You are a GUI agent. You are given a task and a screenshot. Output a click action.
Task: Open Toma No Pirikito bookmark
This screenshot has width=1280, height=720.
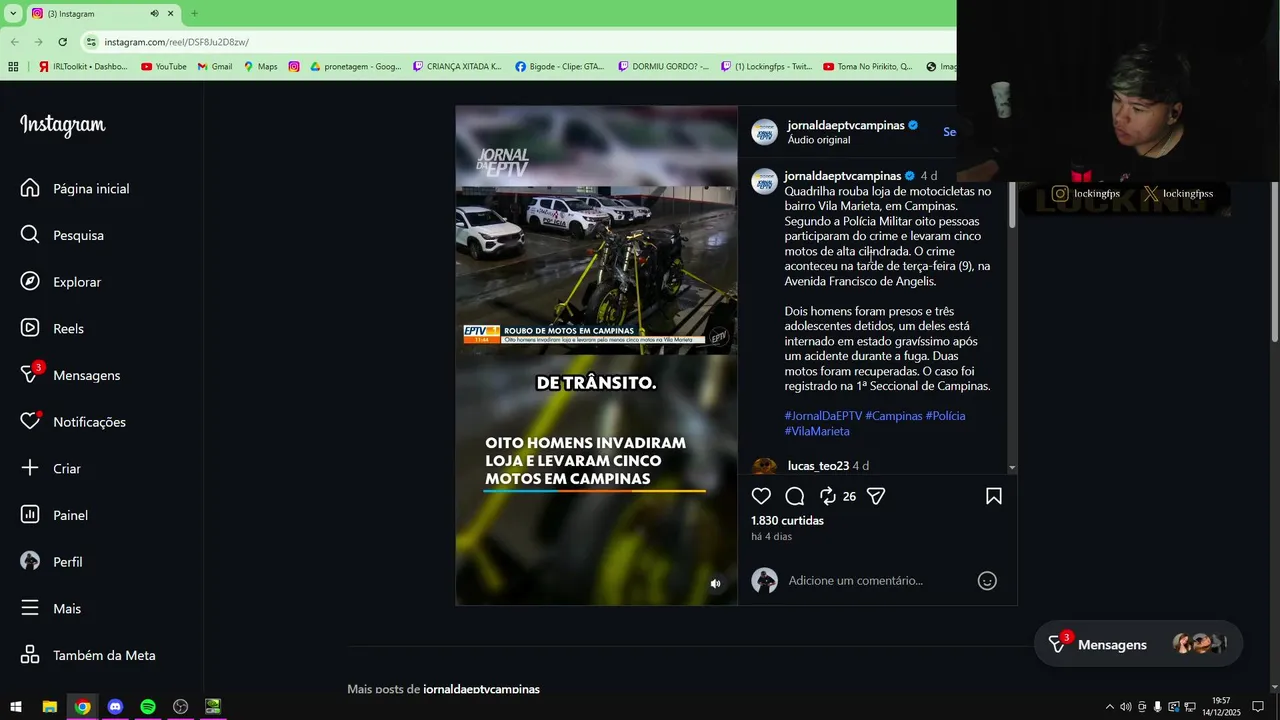point(868,67)
